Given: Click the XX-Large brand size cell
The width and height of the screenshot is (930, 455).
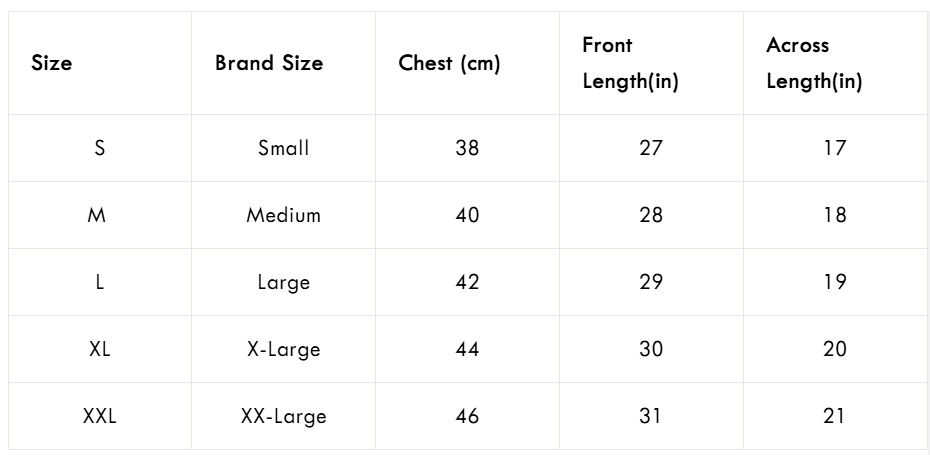Looking at the screenshot, I should [x=284, y=416].
